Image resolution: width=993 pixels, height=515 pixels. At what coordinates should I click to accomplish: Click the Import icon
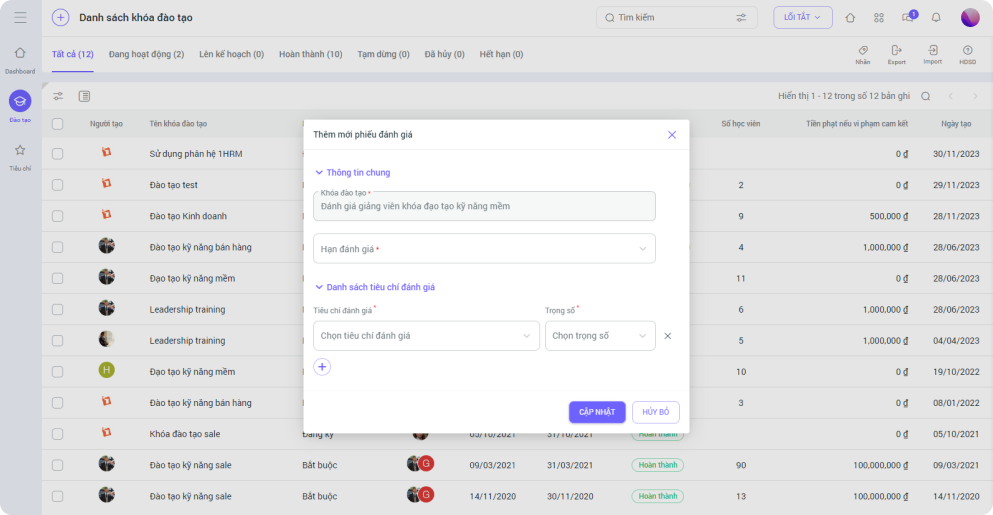[932, 50]
